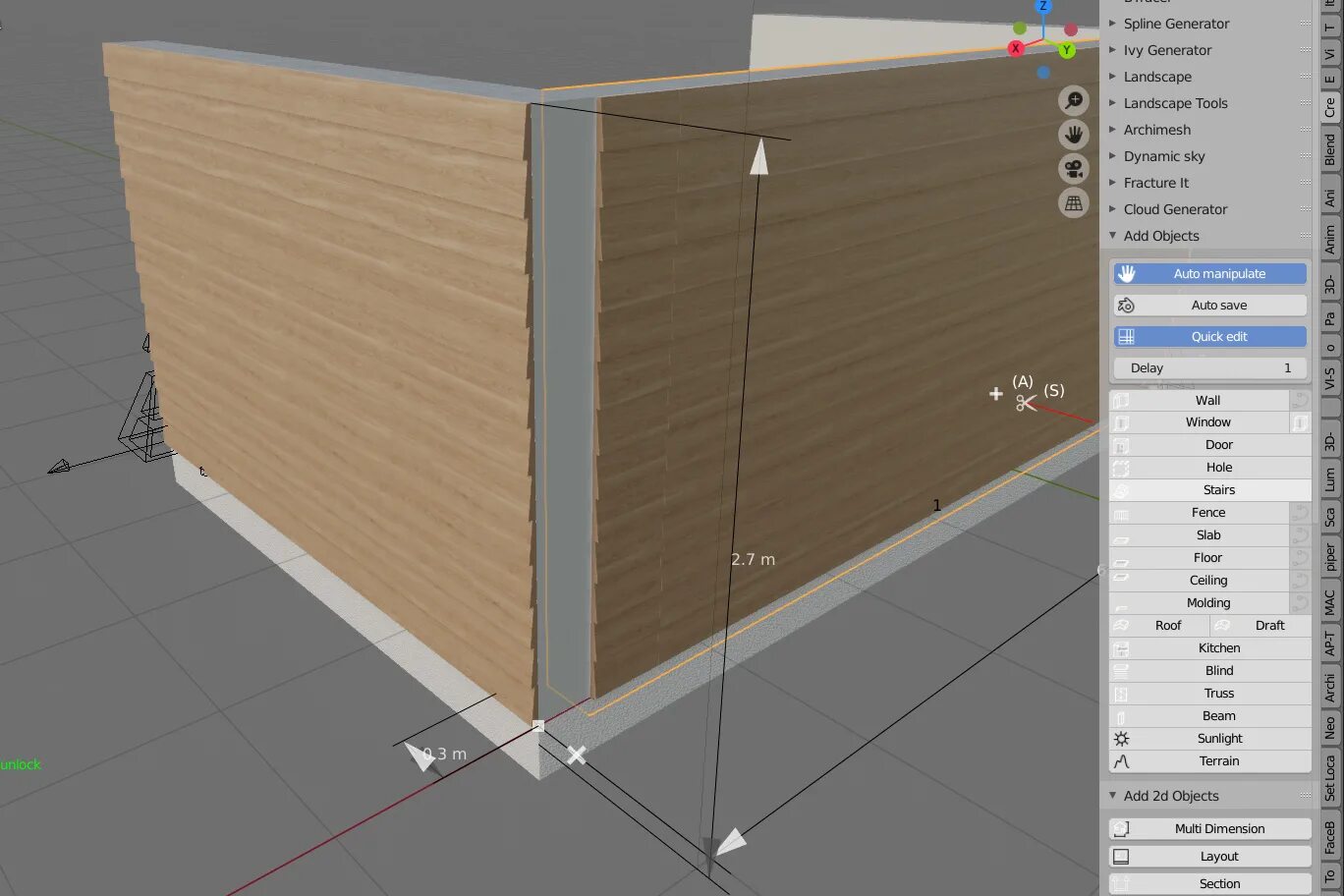This screenshot has height=896, width=1344.
Task: Click the Layout button
Action: (x=1210, y=857)
